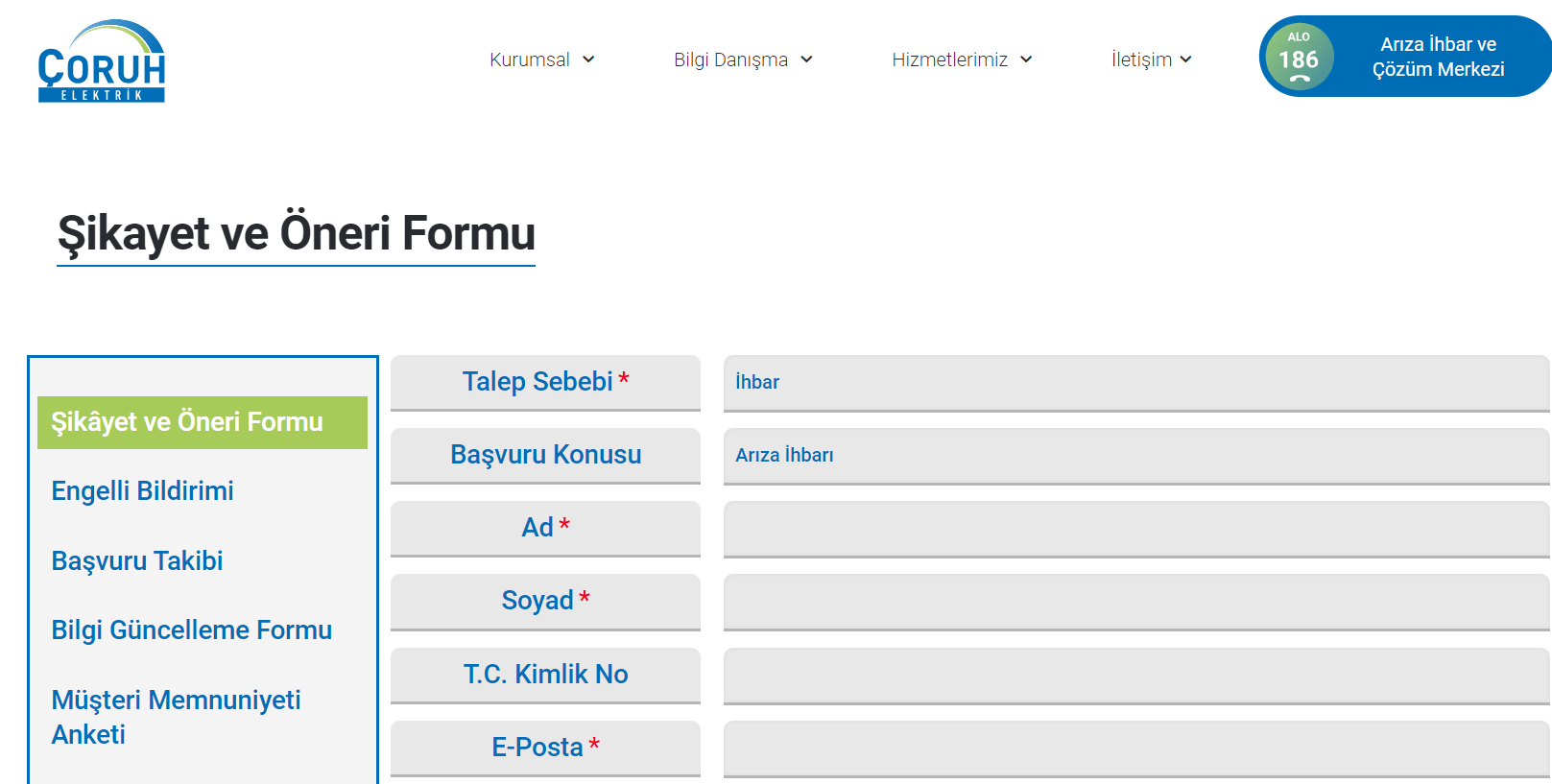Expand the Bilgi Danışma chevron arrow
Image resolution: width=1552 pixels, height=784 pixels.
806,59
